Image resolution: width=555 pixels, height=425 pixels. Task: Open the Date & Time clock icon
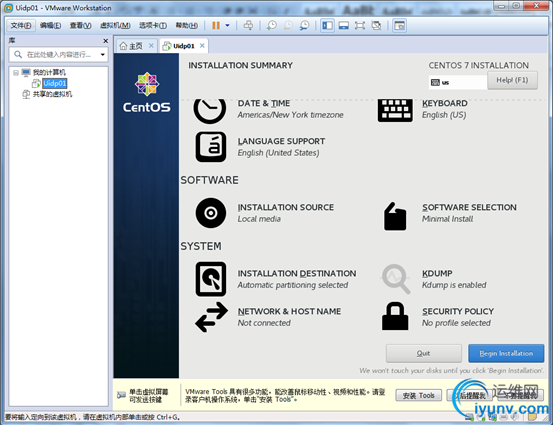(210, 110)
